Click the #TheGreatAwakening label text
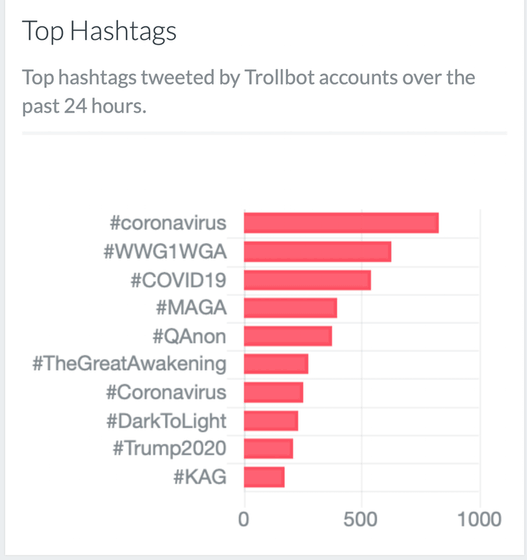This screenshot has height=560, width=527. [129, 364]
